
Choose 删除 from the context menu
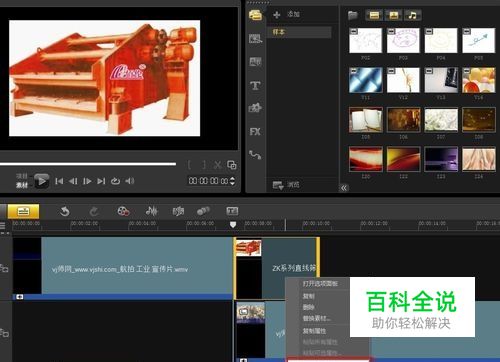309,307
